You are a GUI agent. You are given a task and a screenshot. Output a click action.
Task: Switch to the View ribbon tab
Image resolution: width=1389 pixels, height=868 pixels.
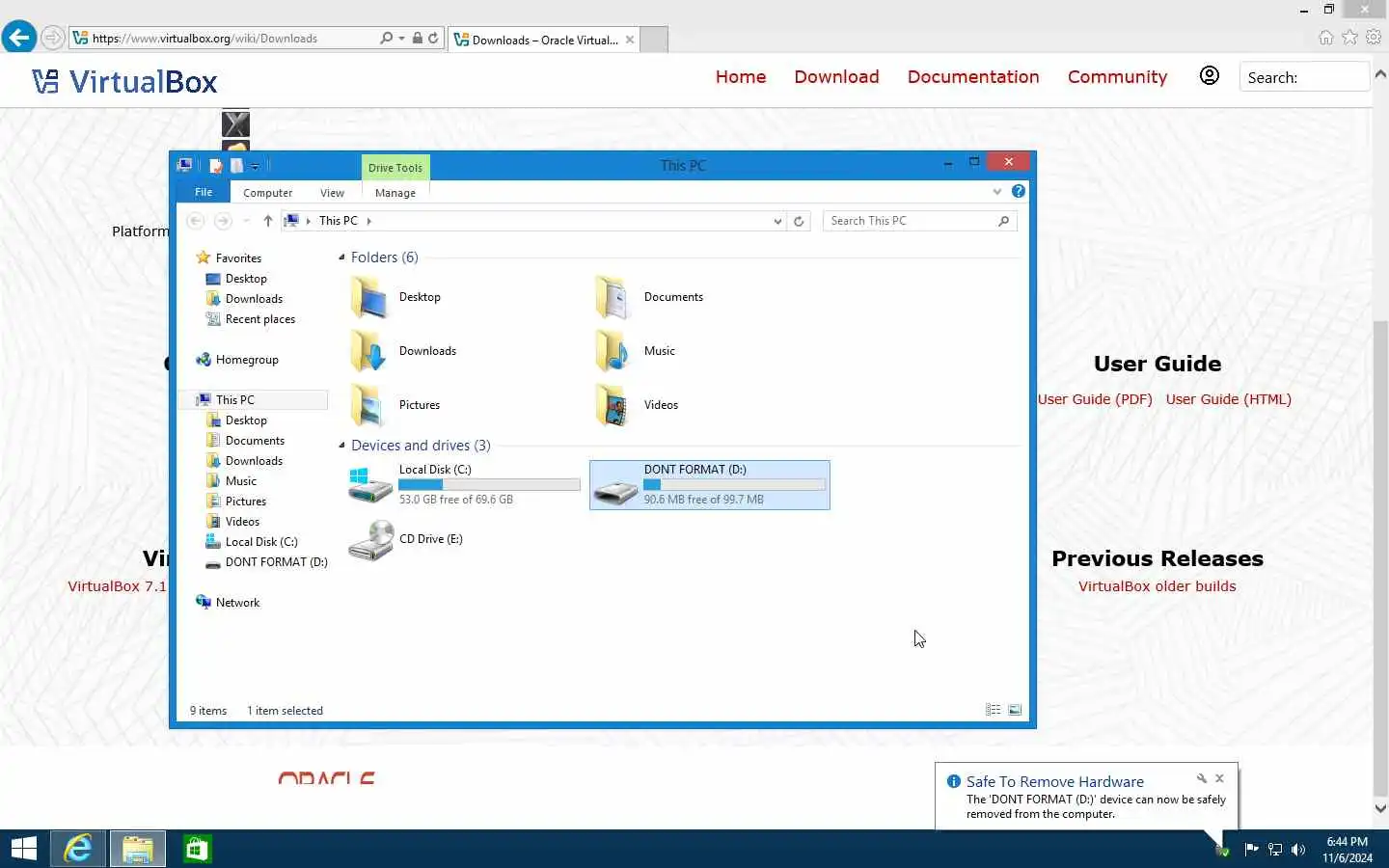(332, 193)
